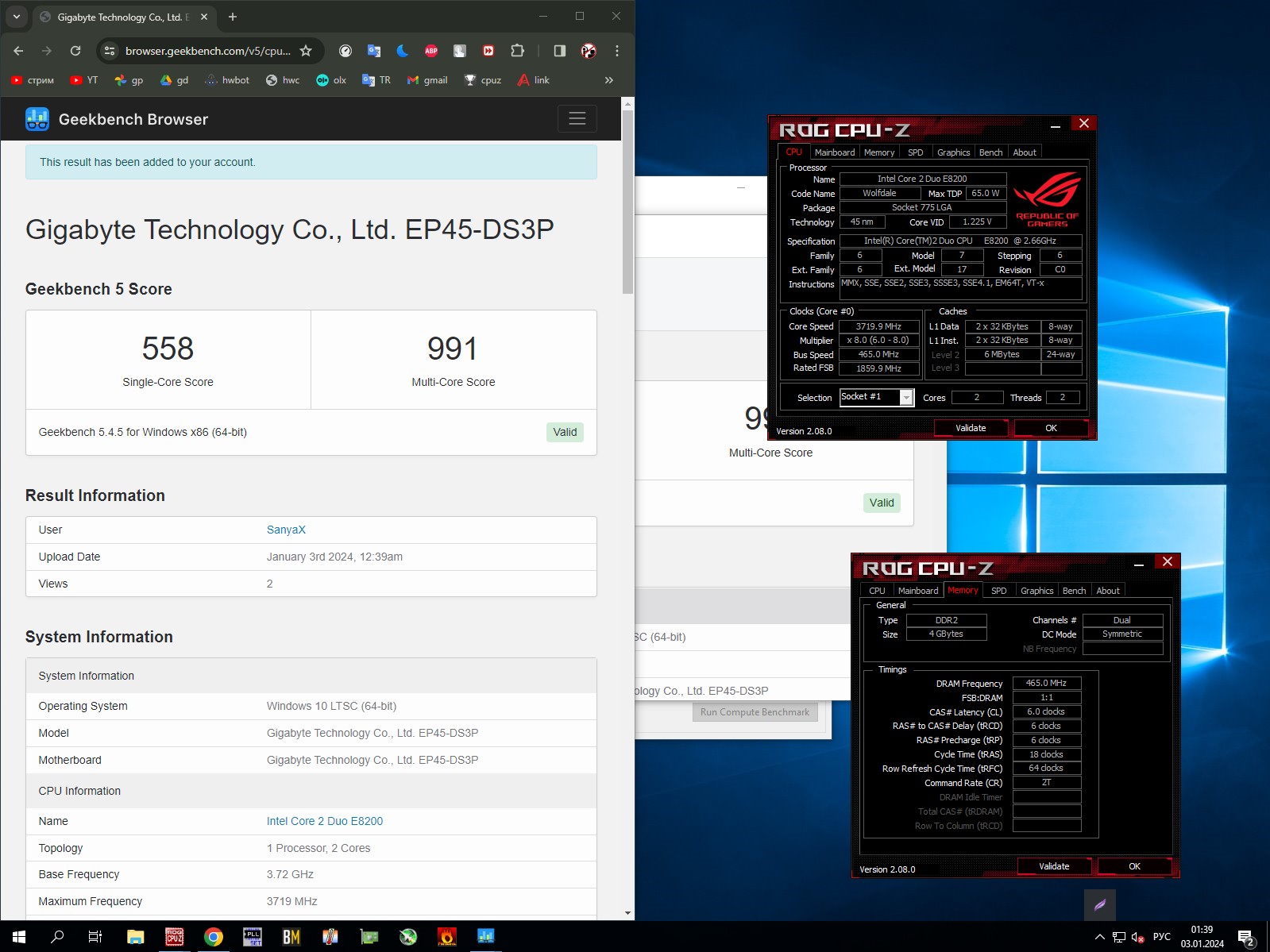The width and height of the screenshot is (1270, 952).
Task: Open Google Translate extension in toolbar
Action: click(x=374, y=51)
